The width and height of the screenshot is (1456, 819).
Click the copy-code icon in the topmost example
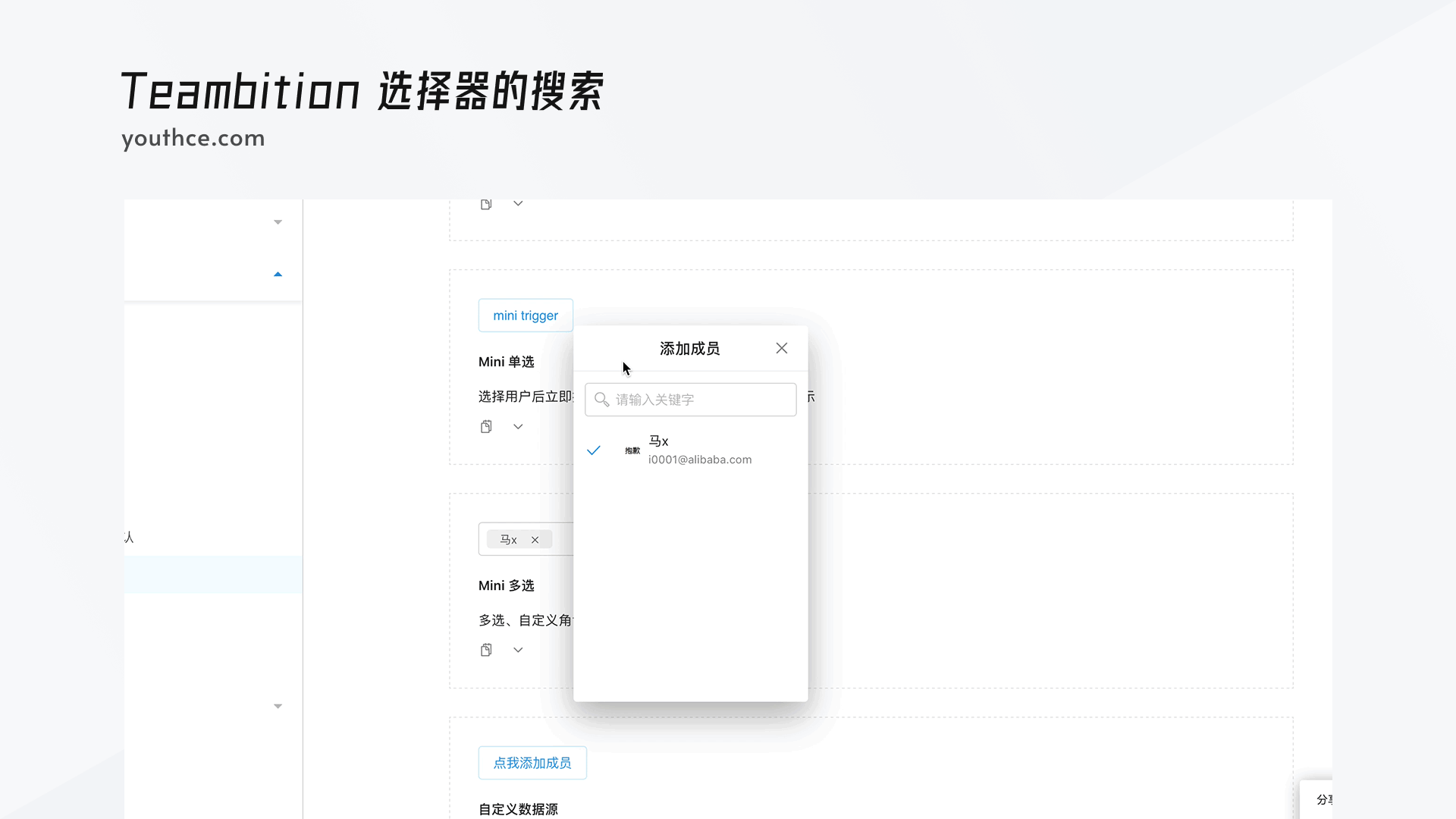click(486, 203)
